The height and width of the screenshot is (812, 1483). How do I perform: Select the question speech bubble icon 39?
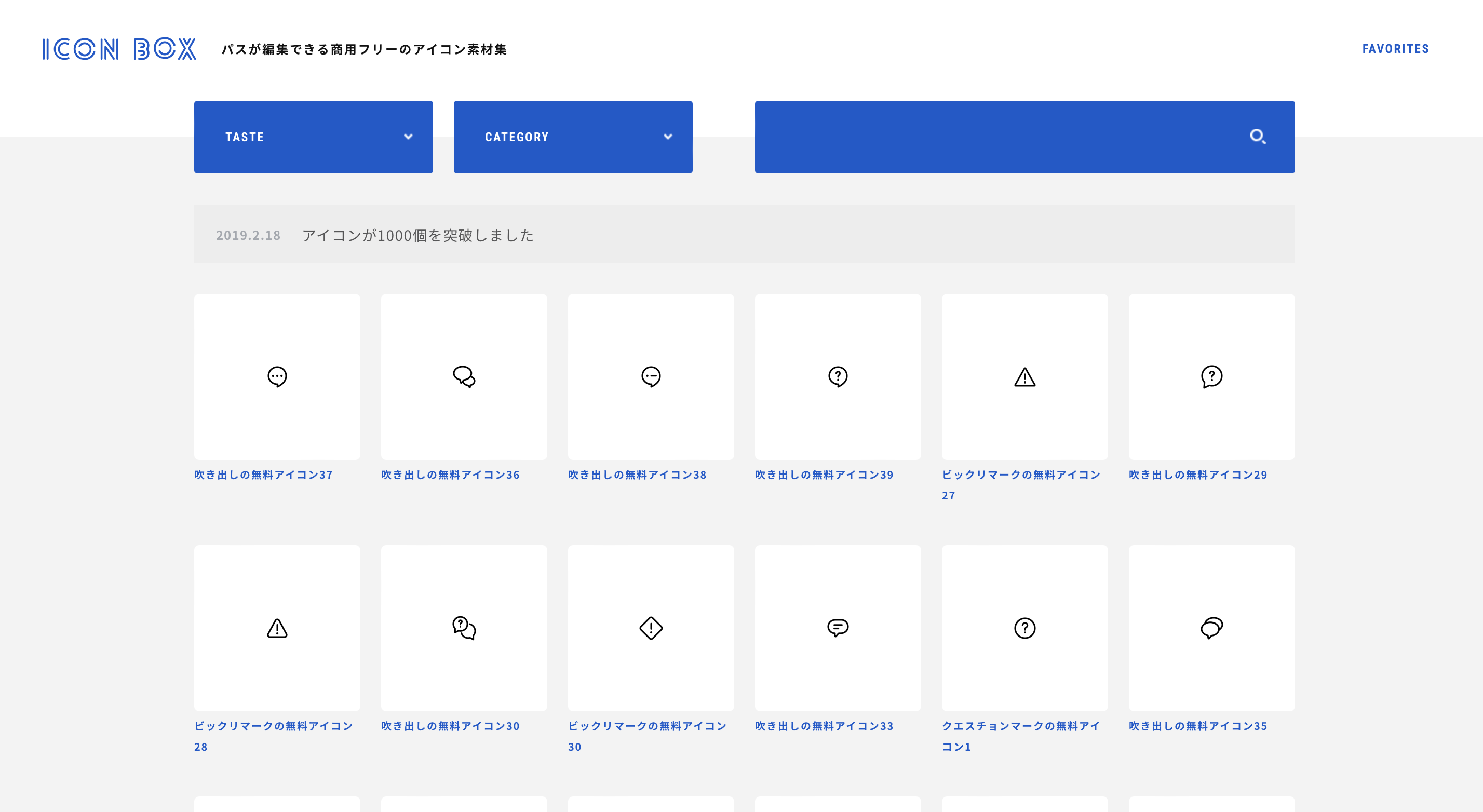838,377
